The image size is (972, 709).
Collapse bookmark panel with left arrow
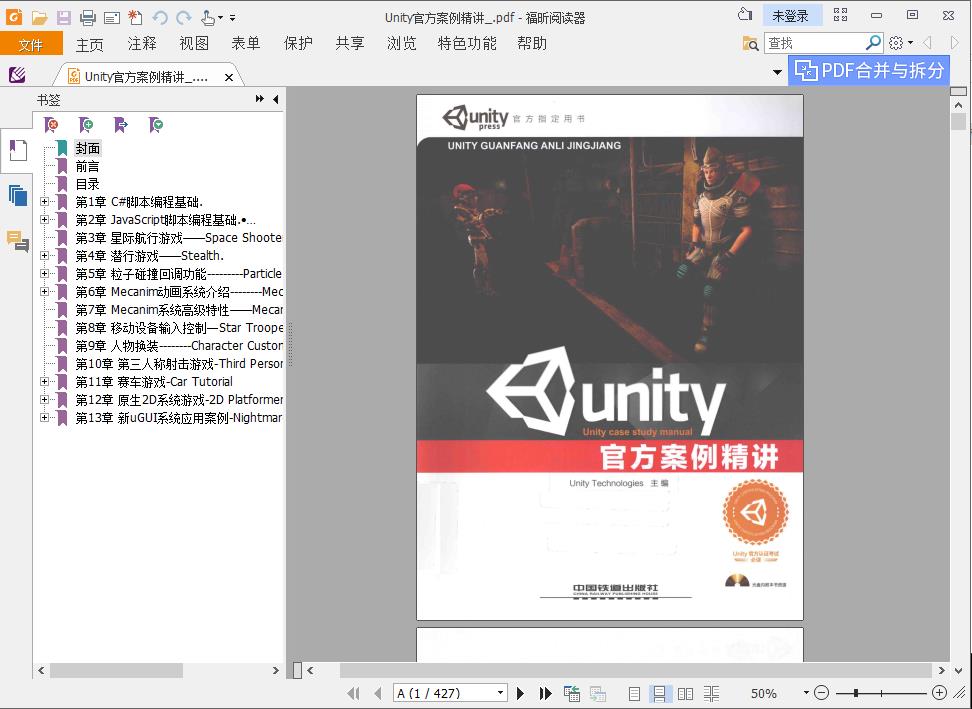(275, 99)
